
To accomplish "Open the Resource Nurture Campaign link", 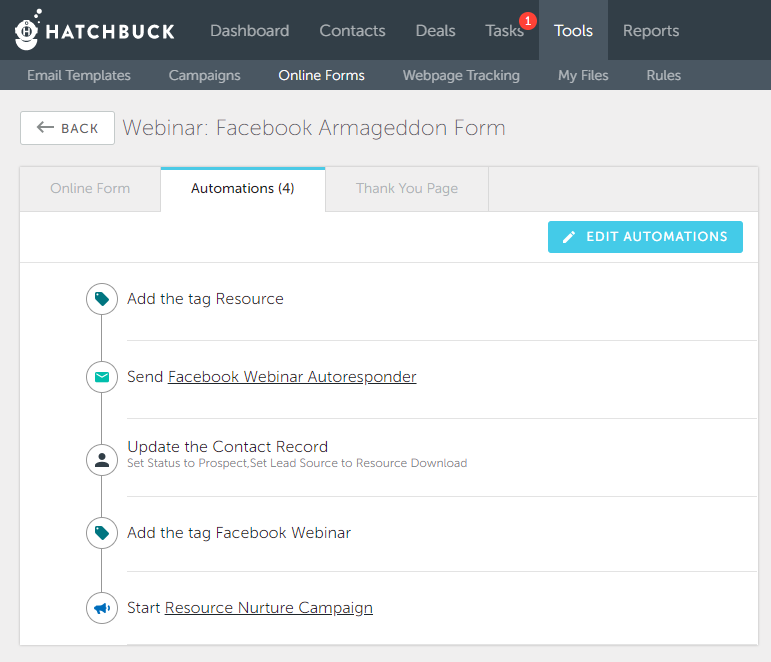I will pyautogui.click(x=268, y=608).
